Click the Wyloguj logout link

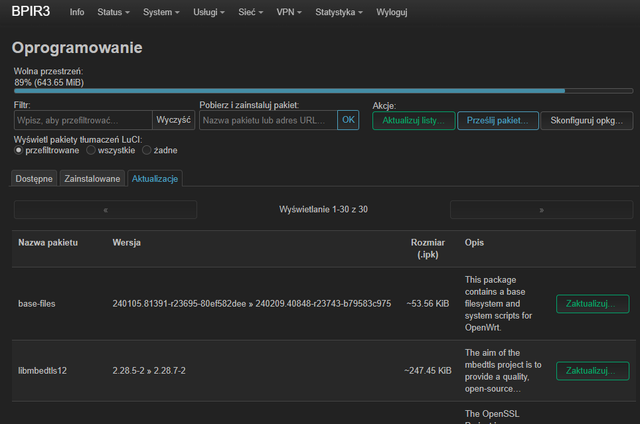pos(392,12)
